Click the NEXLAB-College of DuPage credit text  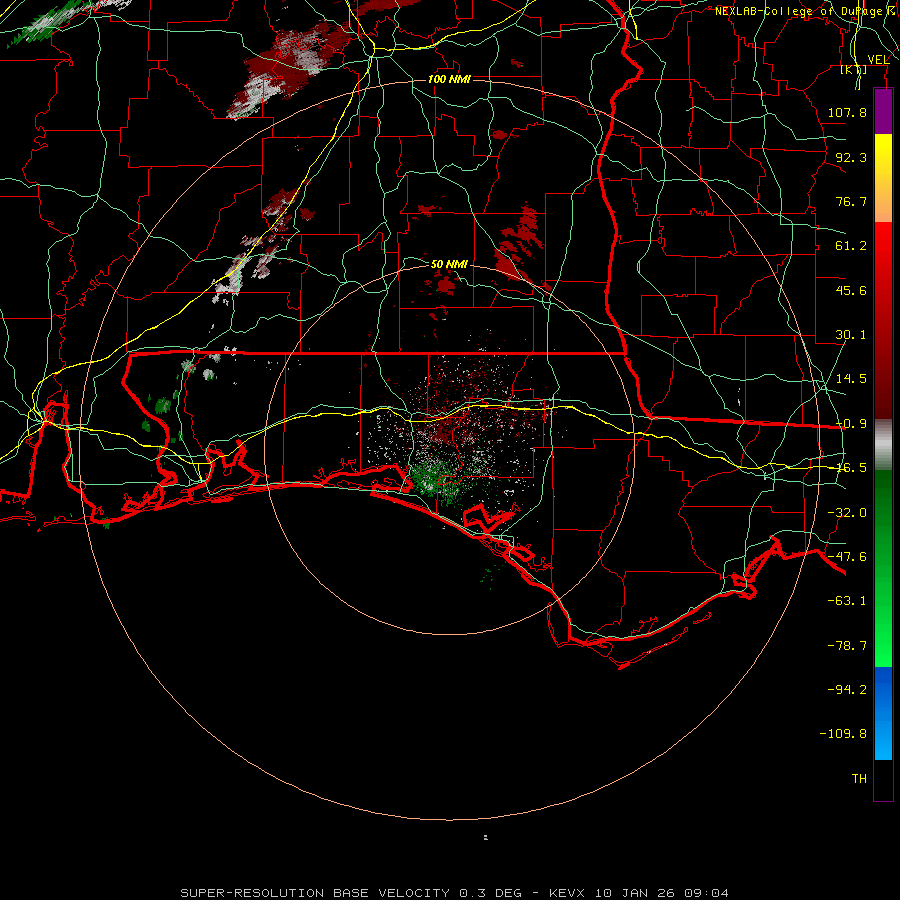806,11
